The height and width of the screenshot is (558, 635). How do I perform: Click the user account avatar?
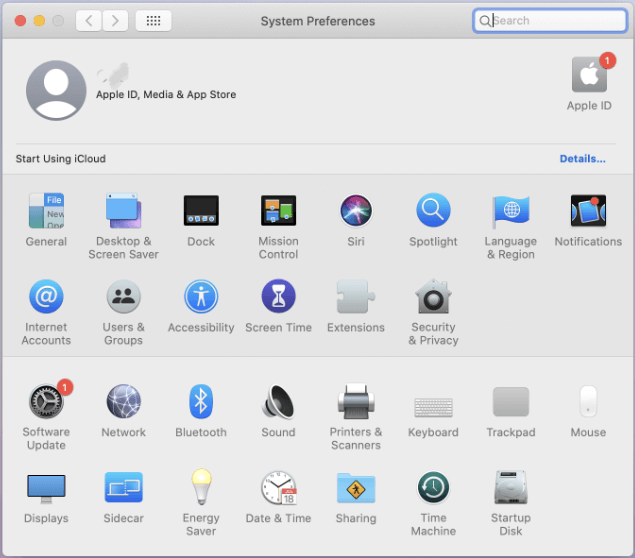tap(56, 90)
